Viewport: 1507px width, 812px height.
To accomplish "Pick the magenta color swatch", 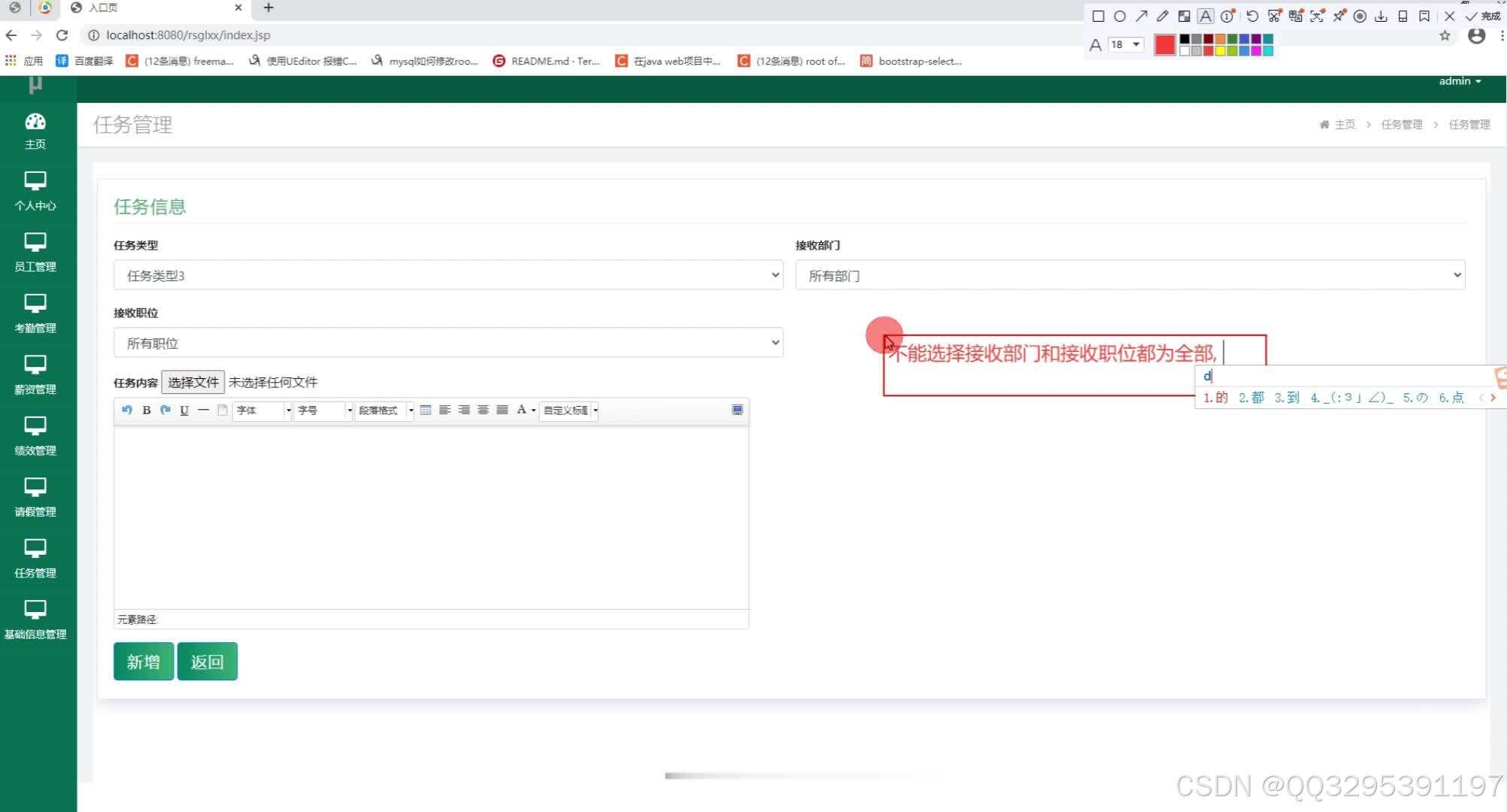I will pos(1256,51).
